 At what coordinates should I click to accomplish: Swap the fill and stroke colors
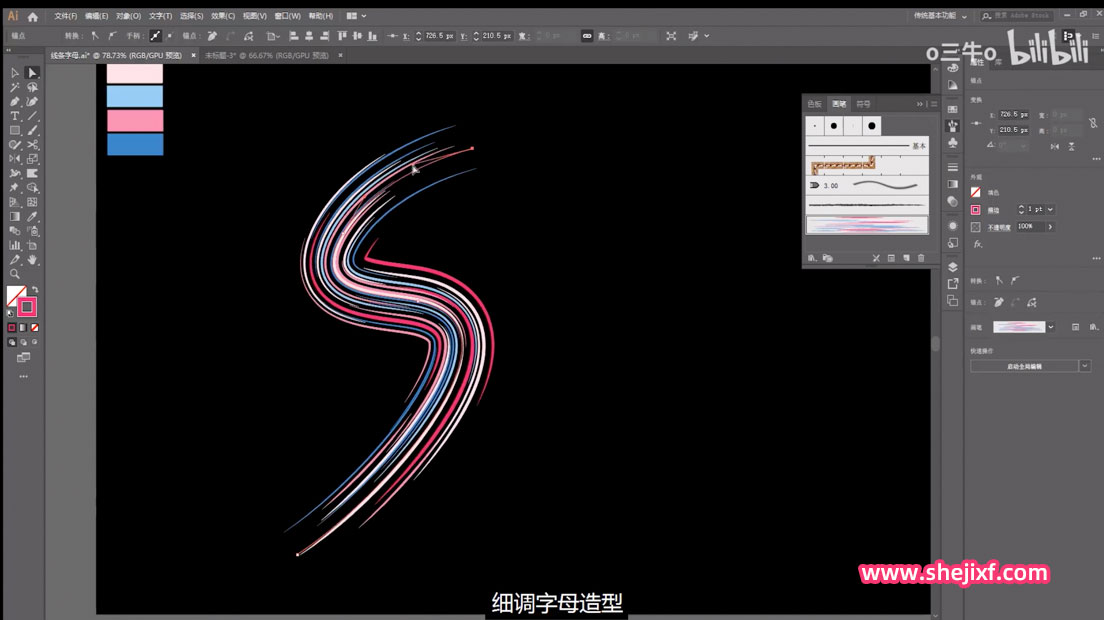[x=34, y=287]
